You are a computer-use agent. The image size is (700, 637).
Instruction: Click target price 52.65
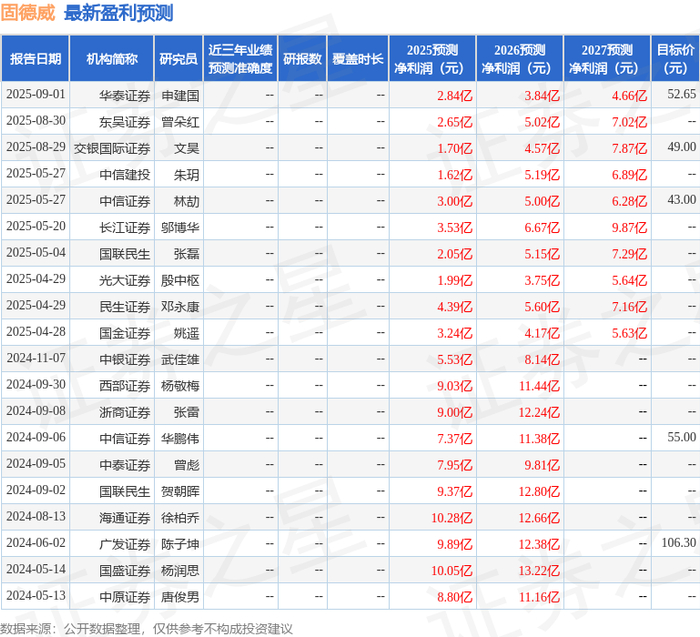pyautogui.click(x=682, y=94)
